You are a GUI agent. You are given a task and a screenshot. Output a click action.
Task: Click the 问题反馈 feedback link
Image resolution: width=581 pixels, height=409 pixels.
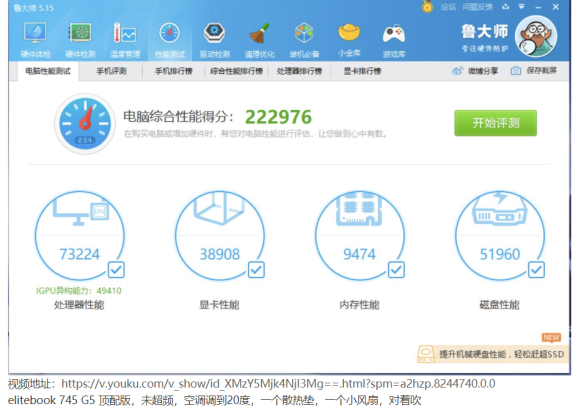(478, 7)
